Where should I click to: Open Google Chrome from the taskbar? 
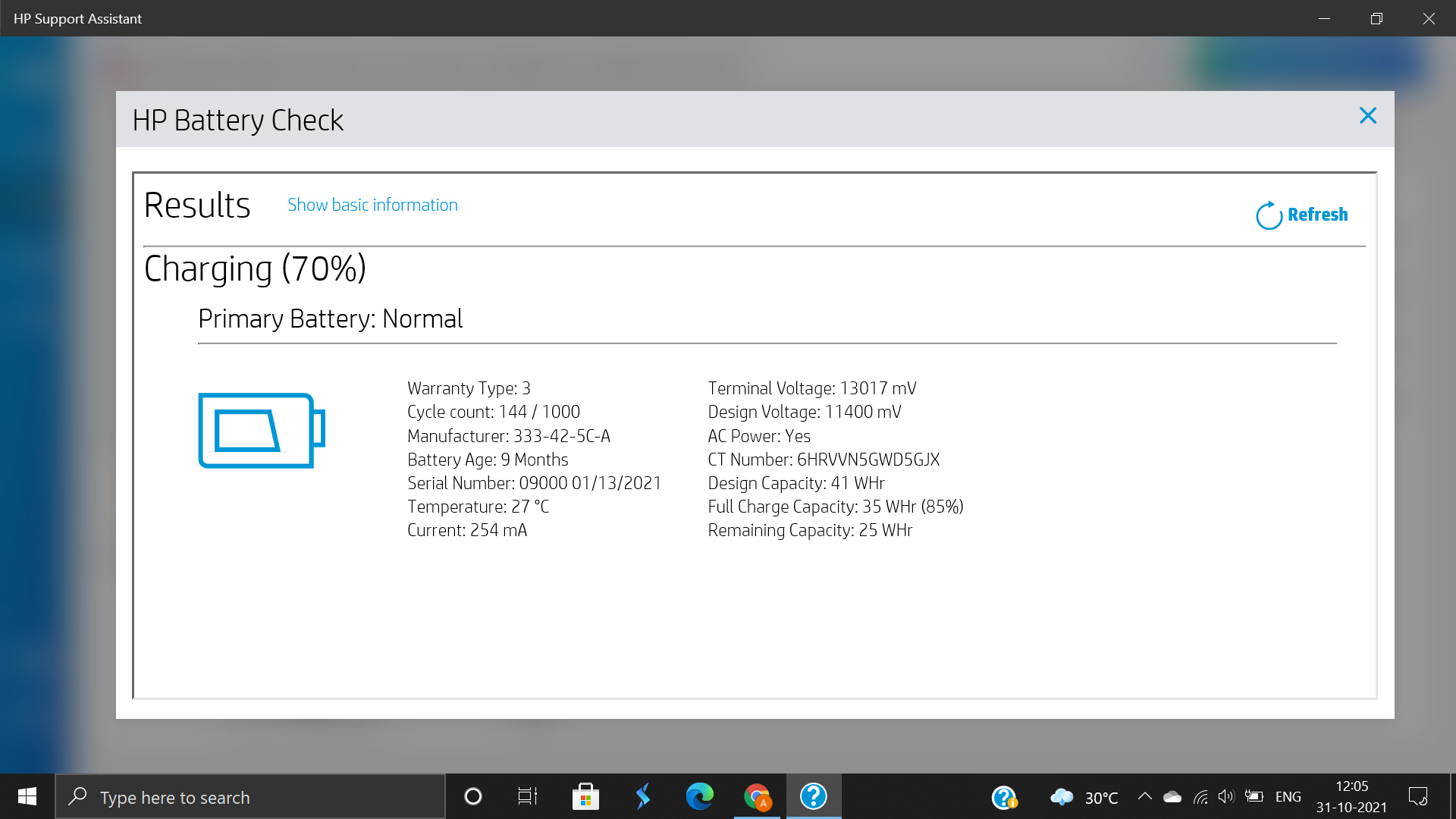pos(756,796)
